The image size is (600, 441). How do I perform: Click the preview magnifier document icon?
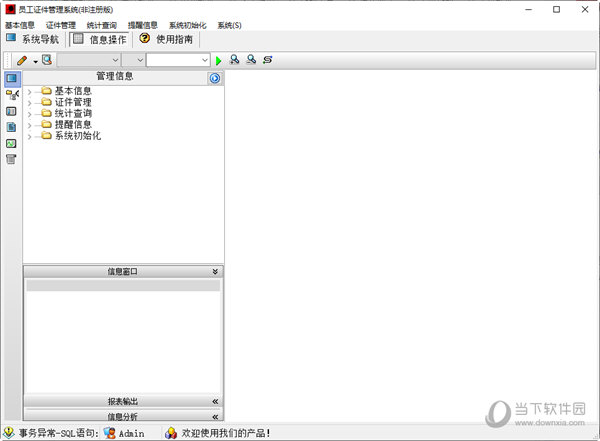point(47,60)
